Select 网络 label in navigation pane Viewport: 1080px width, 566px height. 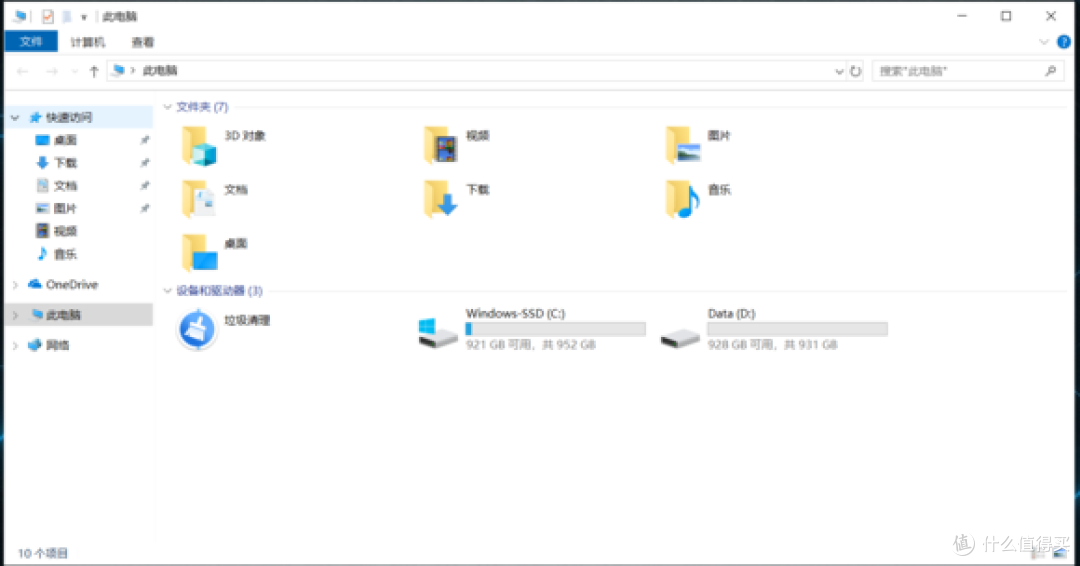coord(57,345)
